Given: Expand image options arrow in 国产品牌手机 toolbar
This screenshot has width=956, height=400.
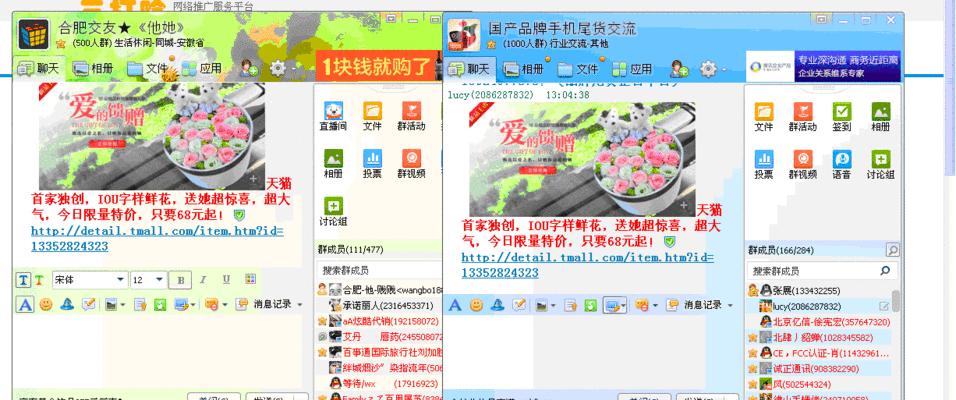Looking at the screenshot, I should pos(551,305).
